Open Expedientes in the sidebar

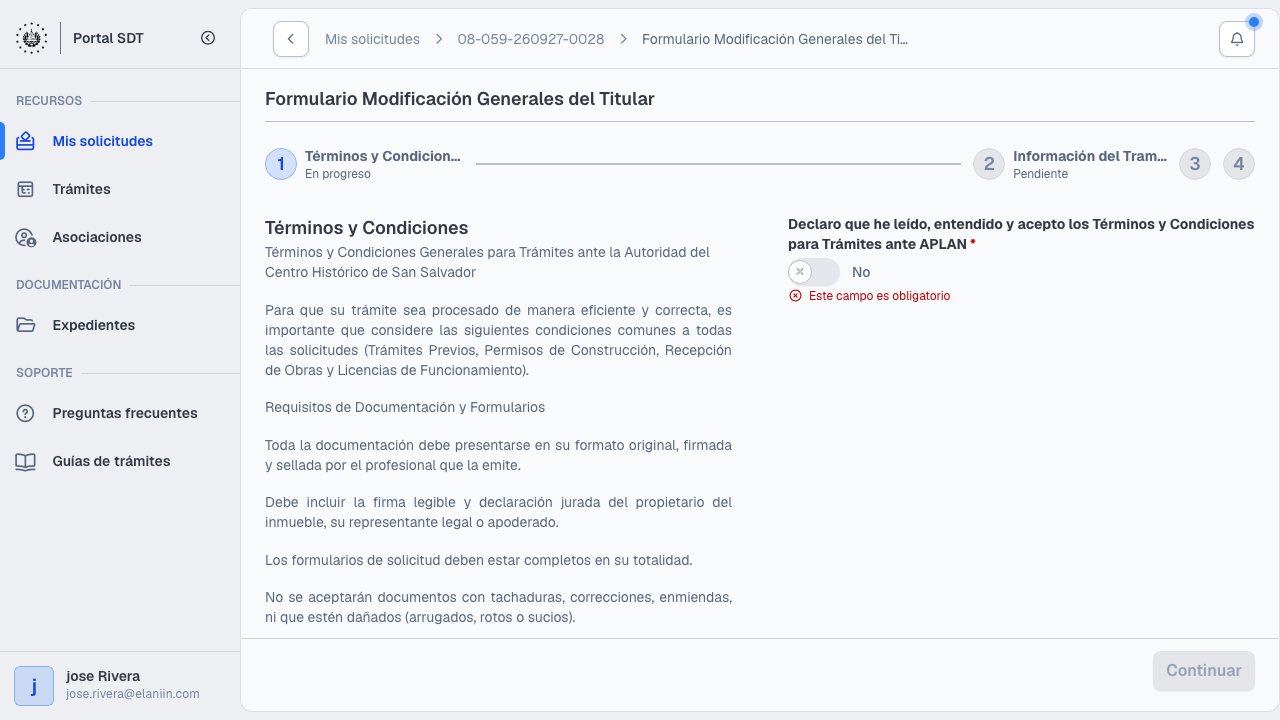(120, 325)
